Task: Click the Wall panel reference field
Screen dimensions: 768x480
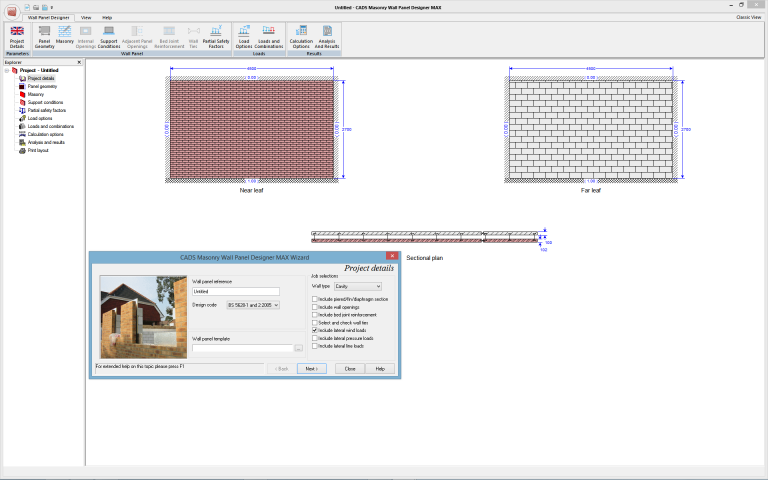Action: [x=236, y=291]
